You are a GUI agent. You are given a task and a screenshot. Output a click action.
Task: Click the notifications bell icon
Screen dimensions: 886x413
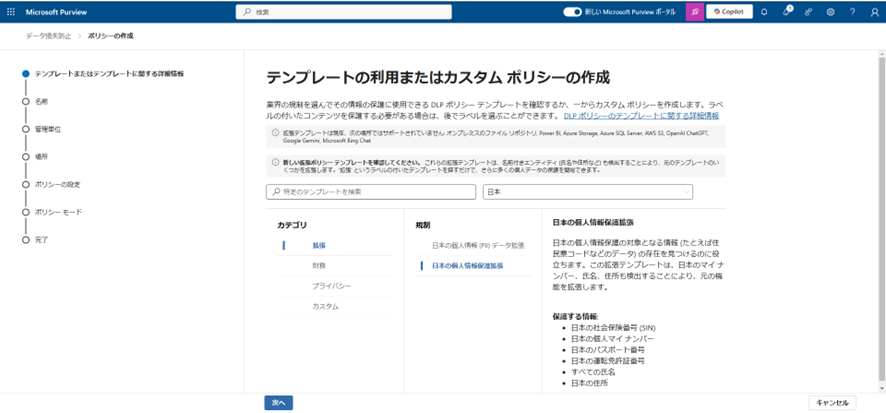pos(764,12)
